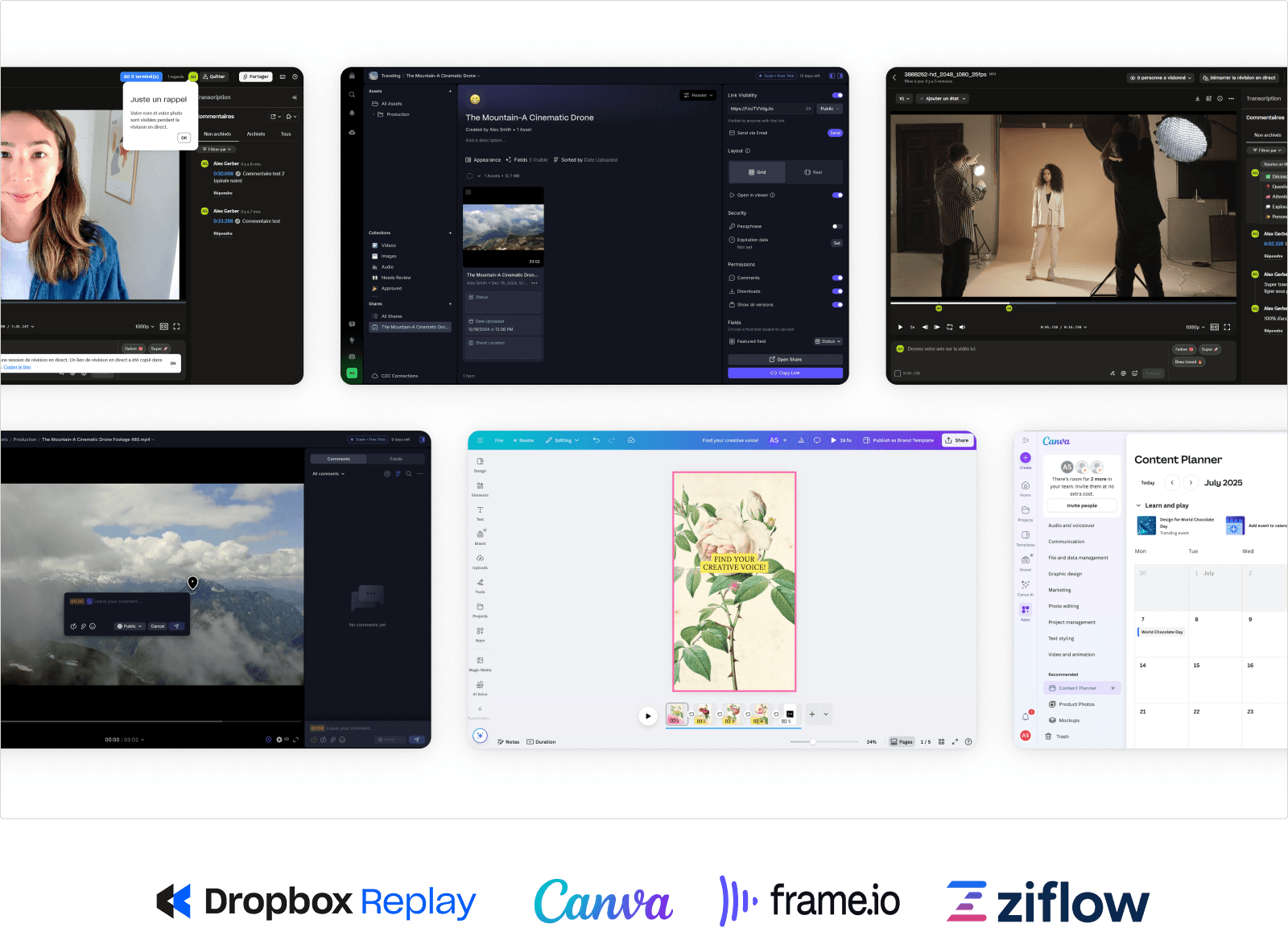Open Magic Media in Canva sidebar
The image size is (1288, 932).
480,663
